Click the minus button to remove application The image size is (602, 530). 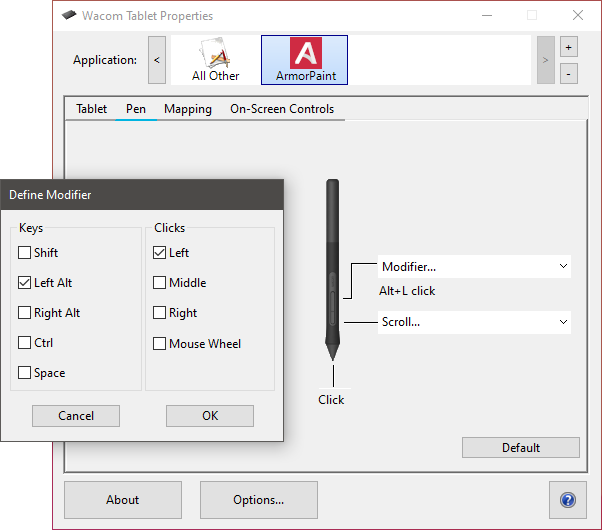[568, 73]
